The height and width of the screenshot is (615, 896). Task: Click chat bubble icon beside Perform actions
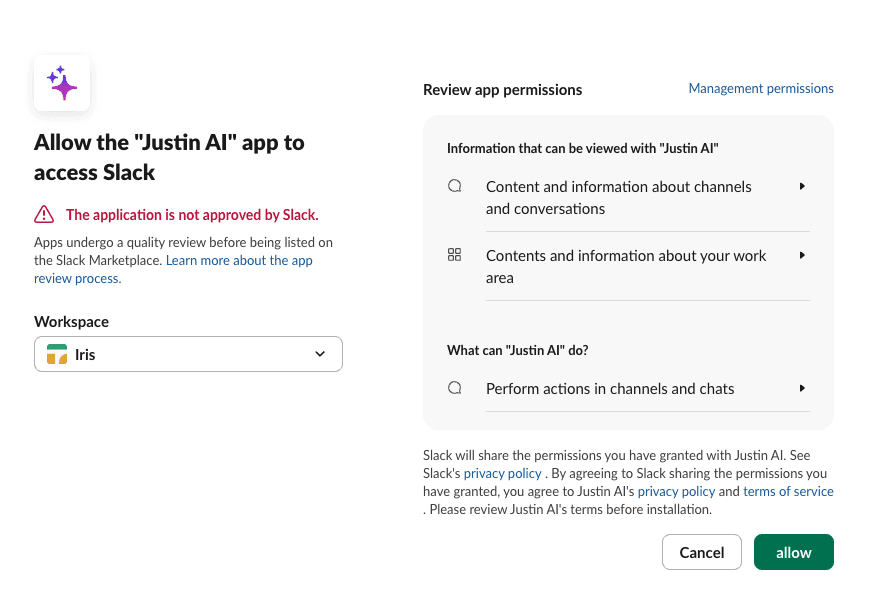click(x=454, y=388)
